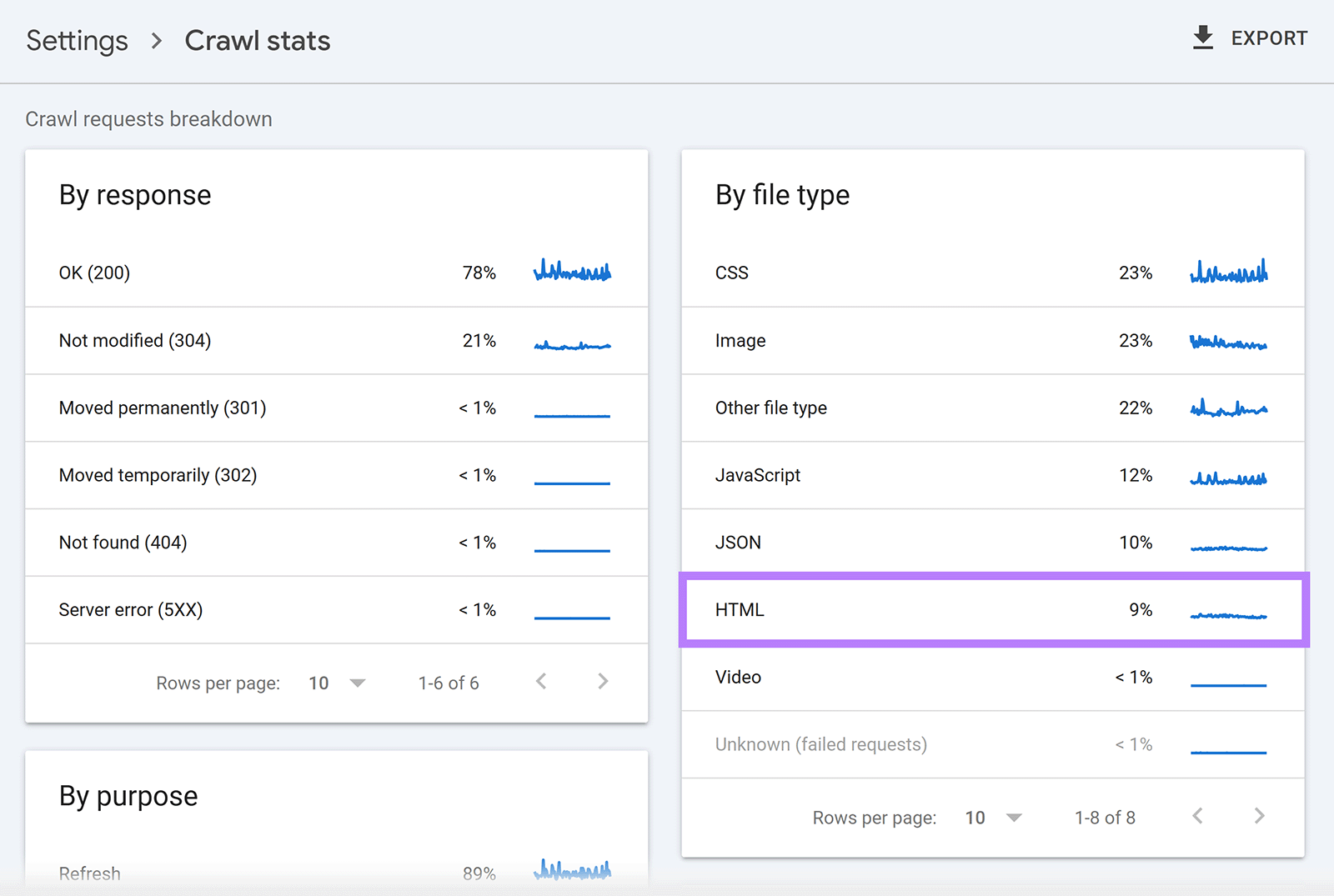
Task: Click the Refresh row under By purpose
Action: click(x=89, y=873)
